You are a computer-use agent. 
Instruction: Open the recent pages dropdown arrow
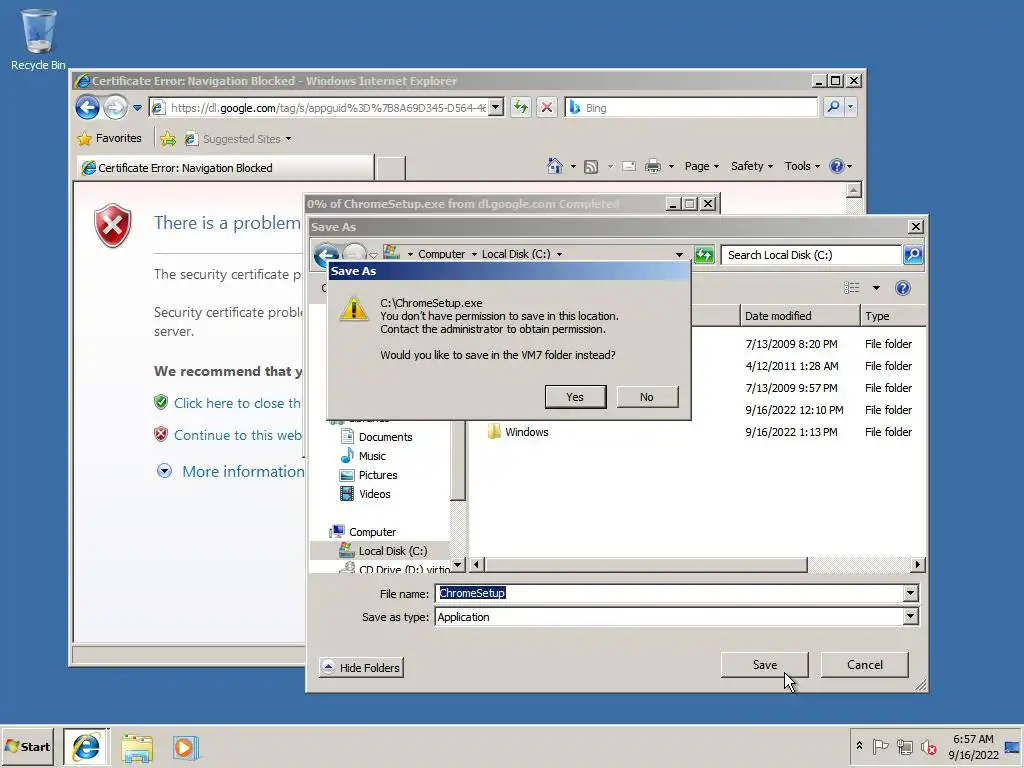tap(137, 108)
